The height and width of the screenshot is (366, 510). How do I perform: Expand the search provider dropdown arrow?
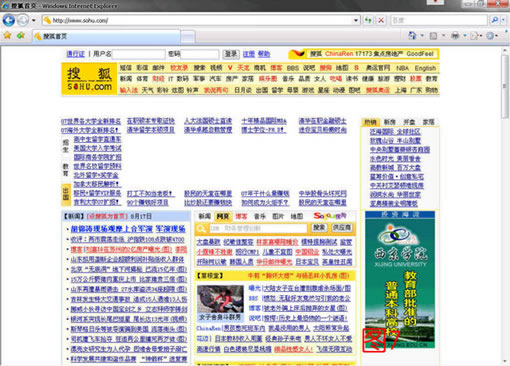pyautogui.click(x=503, y=20)
